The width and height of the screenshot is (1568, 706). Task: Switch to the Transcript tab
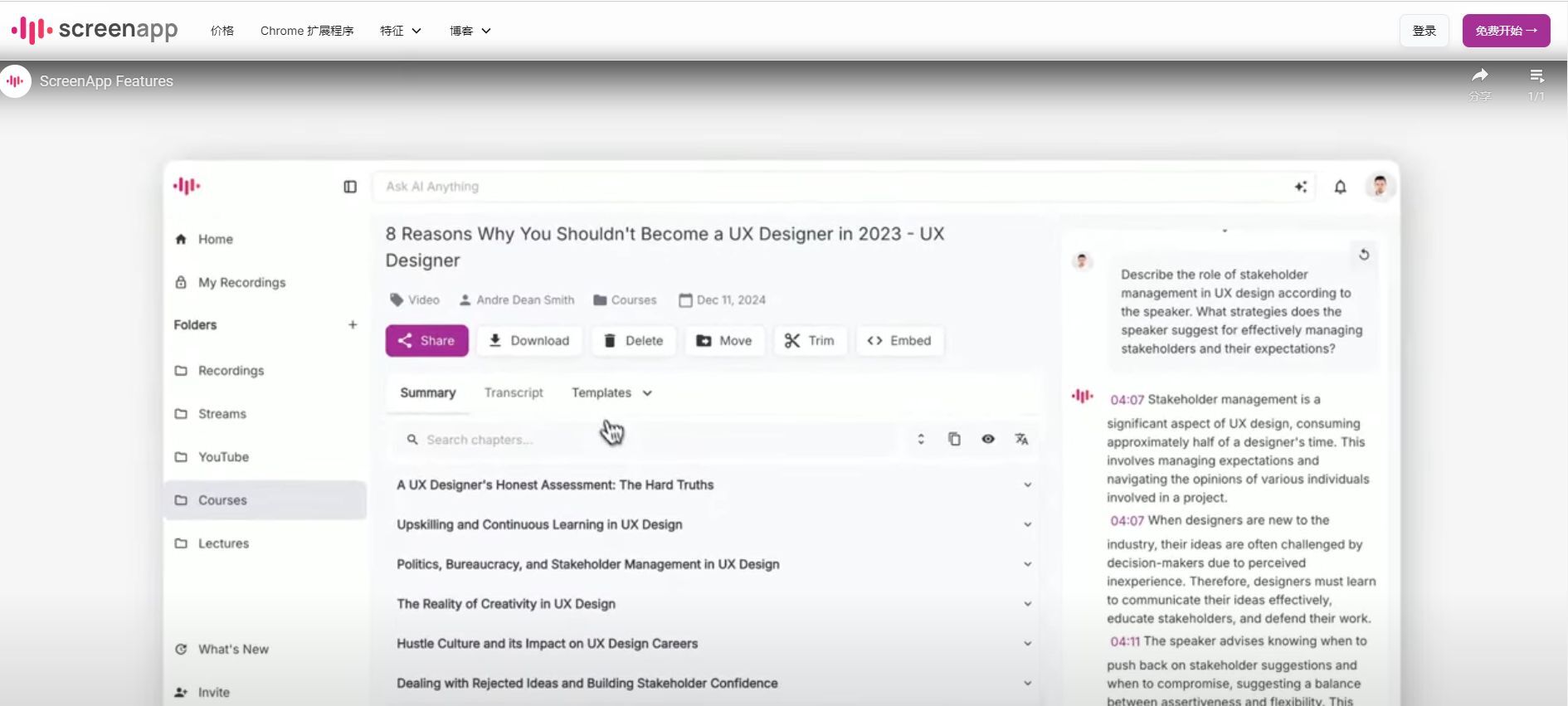514,392
